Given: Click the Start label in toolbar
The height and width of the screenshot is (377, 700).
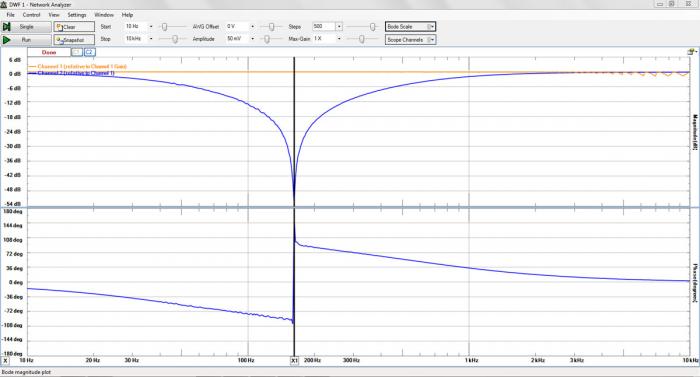Looking at the screenshot, I should (106, 27).
